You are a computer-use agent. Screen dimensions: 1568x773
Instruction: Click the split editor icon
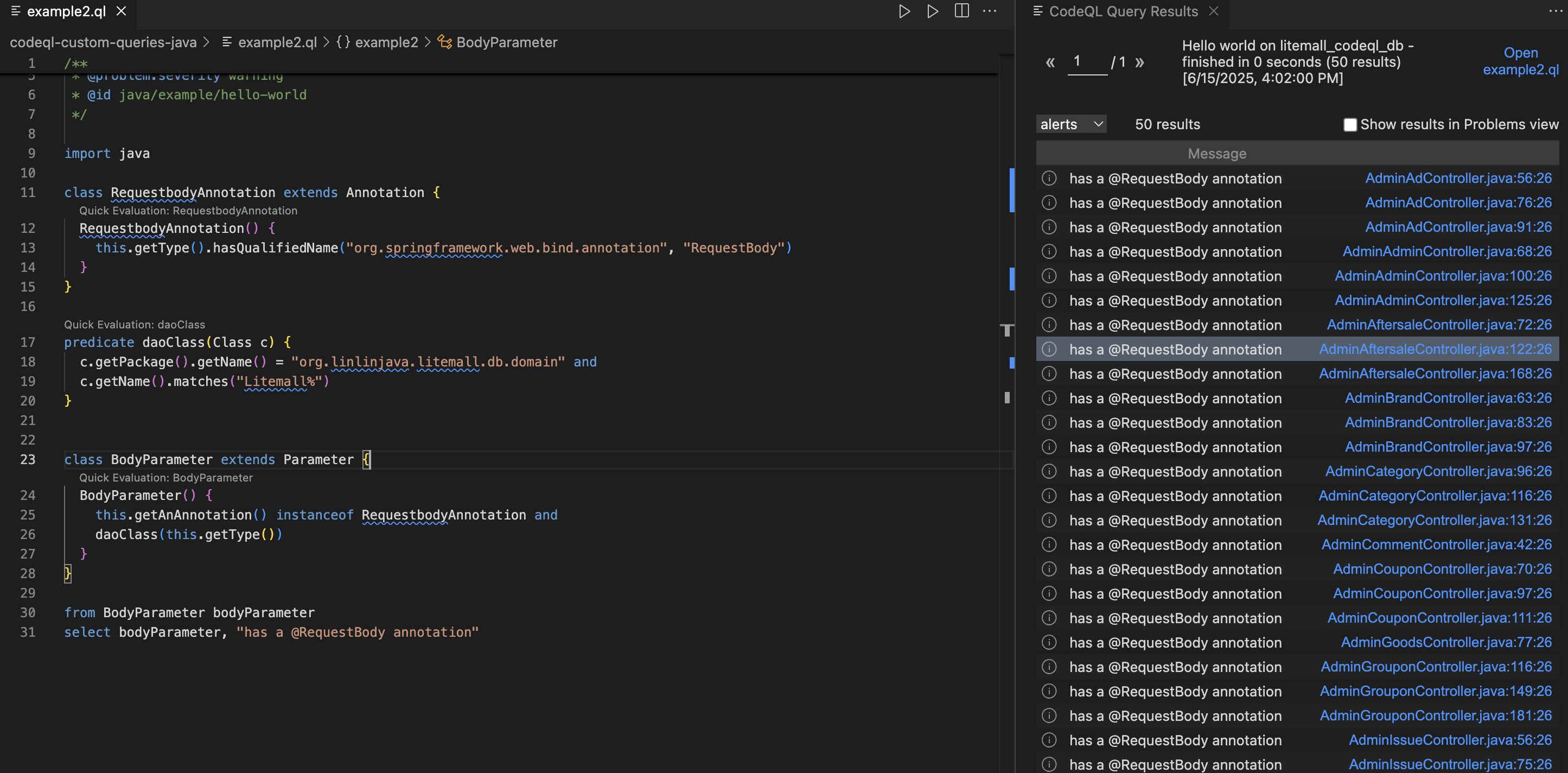961,11
